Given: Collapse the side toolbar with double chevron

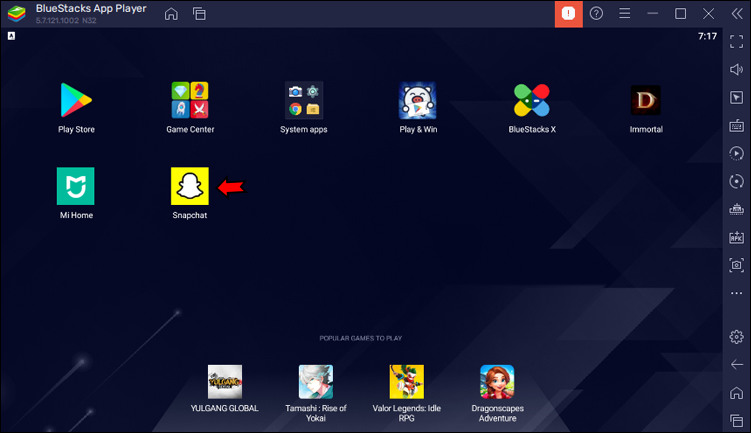Looking at the screenshot, I should 737,13.
